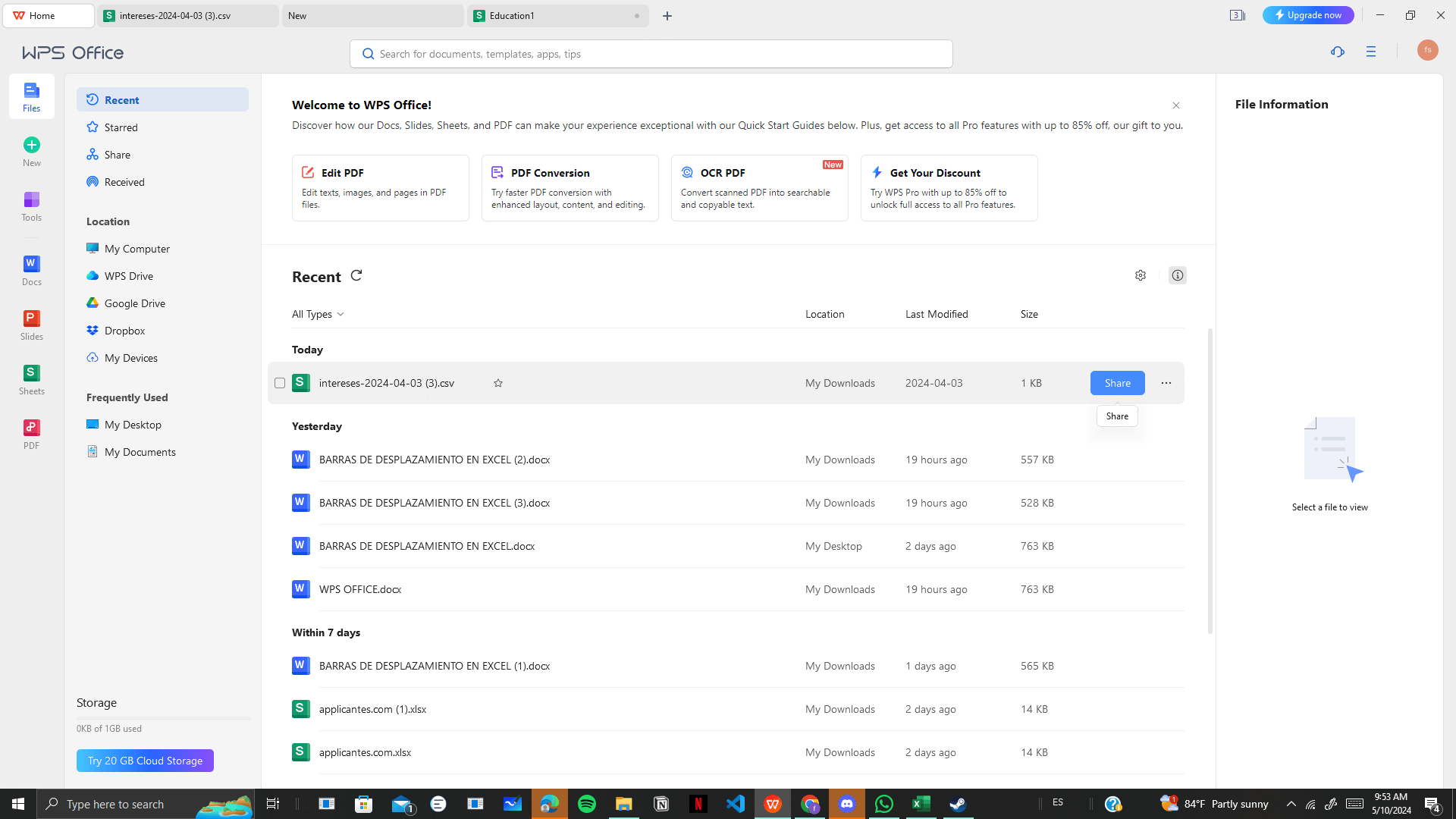Open more options for intereses csv file

tap(1166, 383)
